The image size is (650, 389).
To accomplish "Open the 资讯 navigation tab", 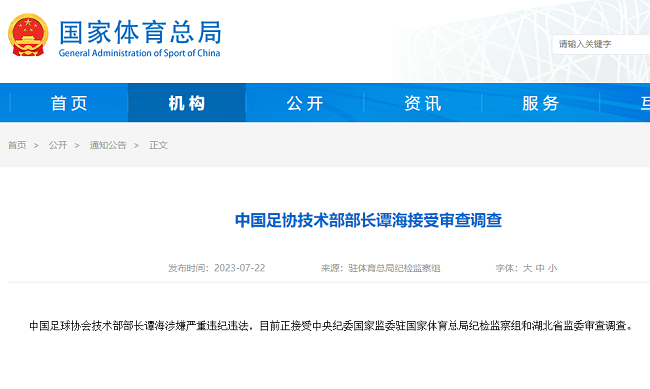I will (423, 103).
